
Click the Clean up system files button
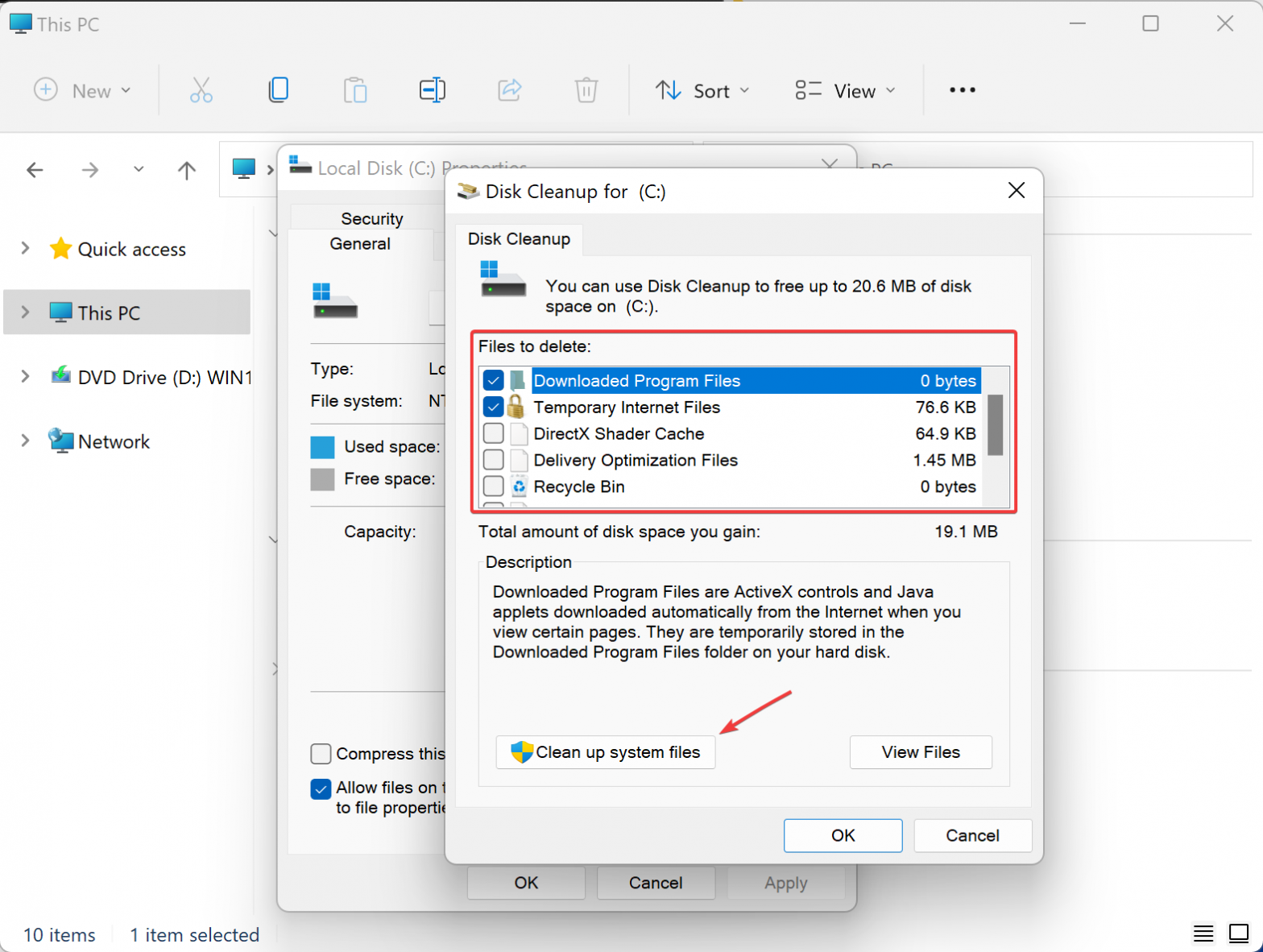[606, 752]
